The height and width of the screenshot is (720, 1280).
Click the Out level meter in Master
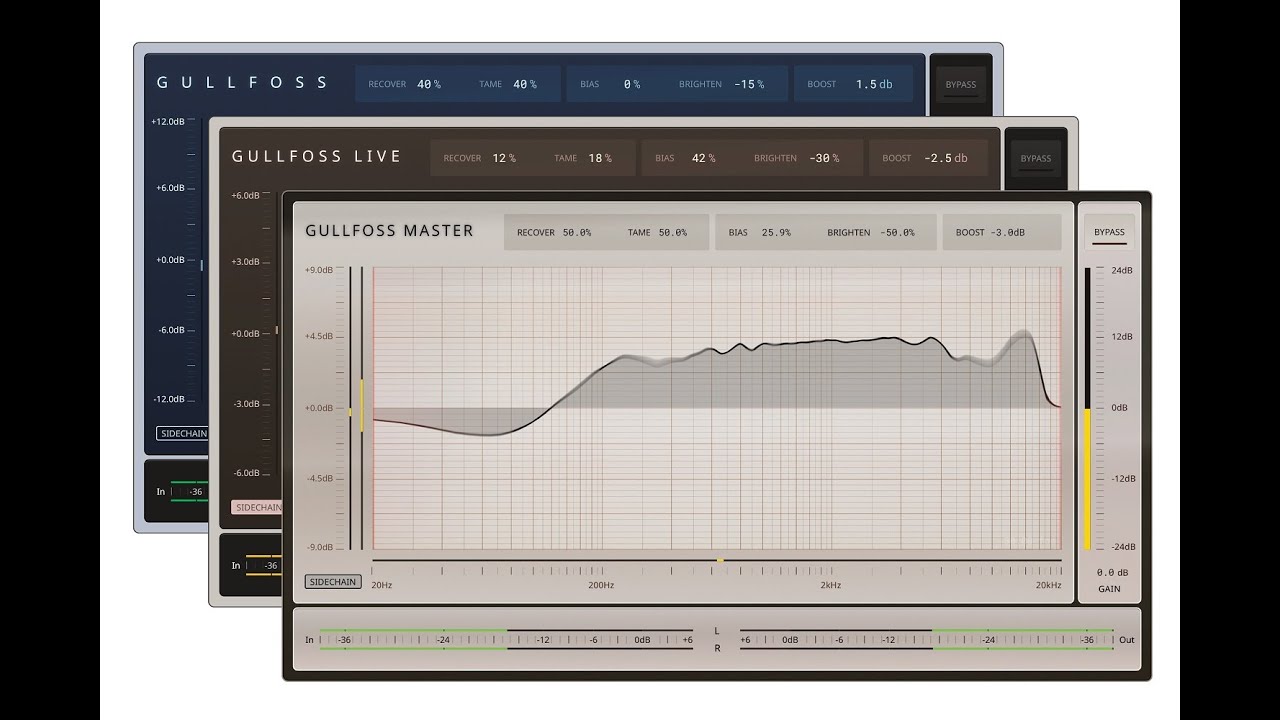point(926,640)
